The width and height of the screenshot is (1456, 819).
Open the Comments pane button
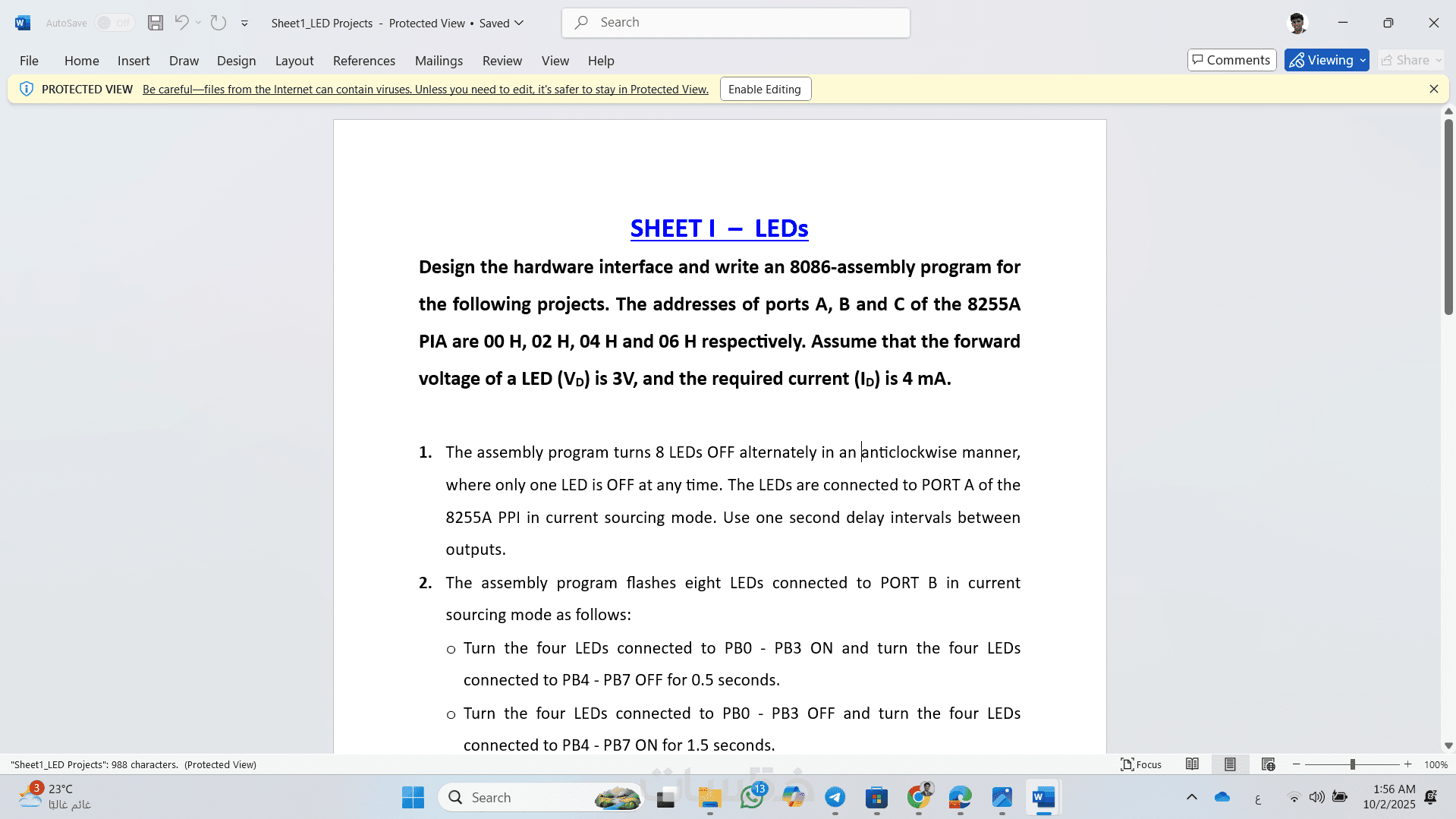click(1231, 60)
